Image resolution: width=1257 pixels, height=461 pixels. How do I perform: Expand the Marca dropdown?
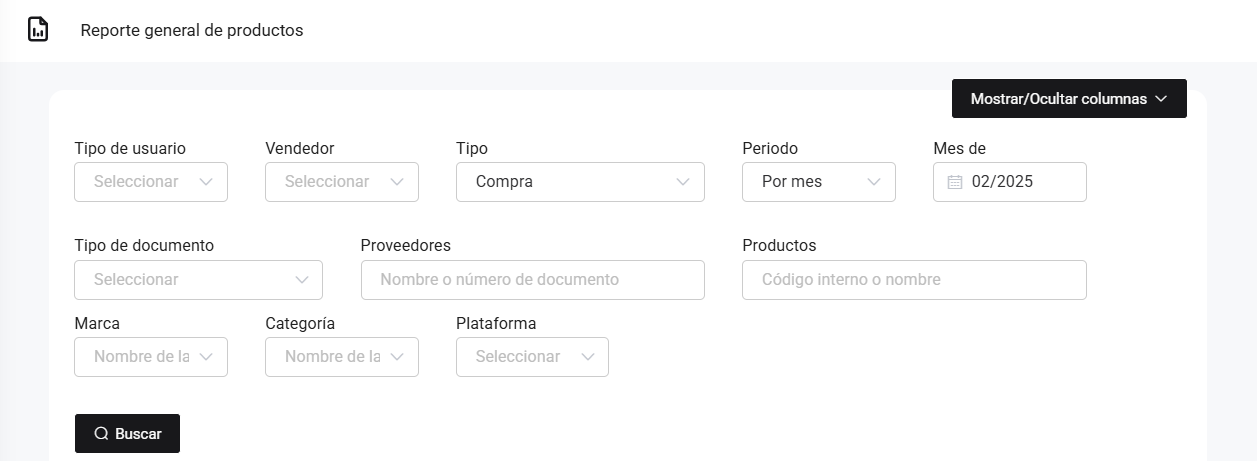[x=150, y=357]
